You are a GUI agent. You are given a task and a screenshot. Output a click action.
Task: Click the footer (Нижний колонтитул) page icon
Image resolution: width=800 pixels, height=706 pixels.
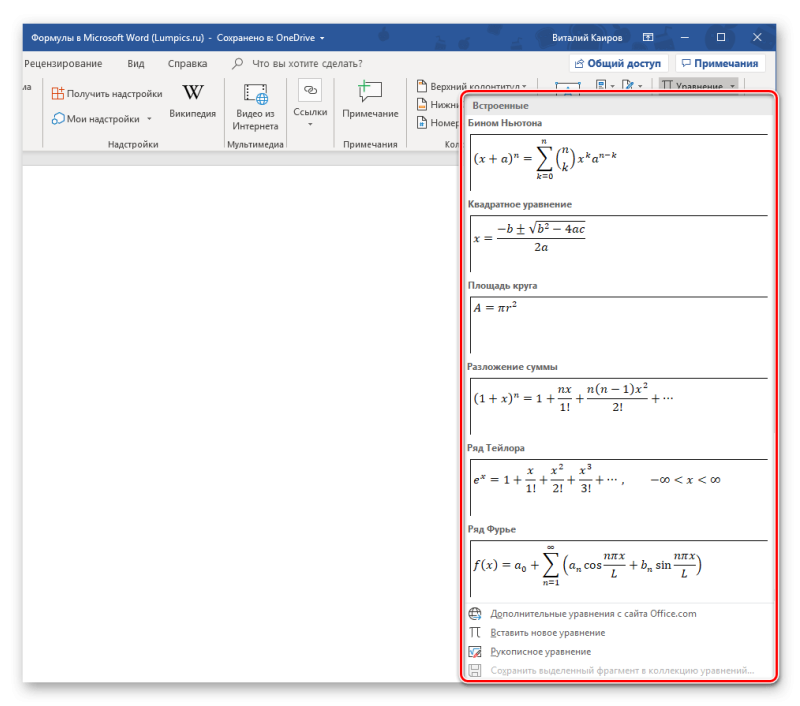coord(421,104)
